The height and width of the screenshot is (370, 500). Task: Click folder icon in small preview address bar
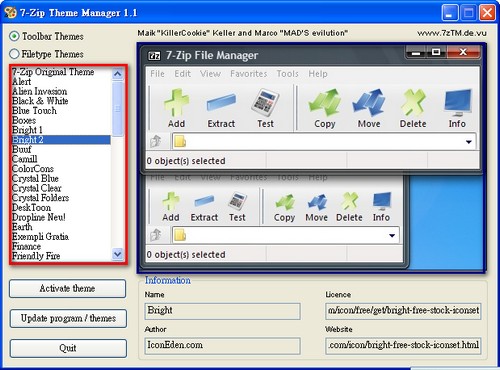pos(180,235)
